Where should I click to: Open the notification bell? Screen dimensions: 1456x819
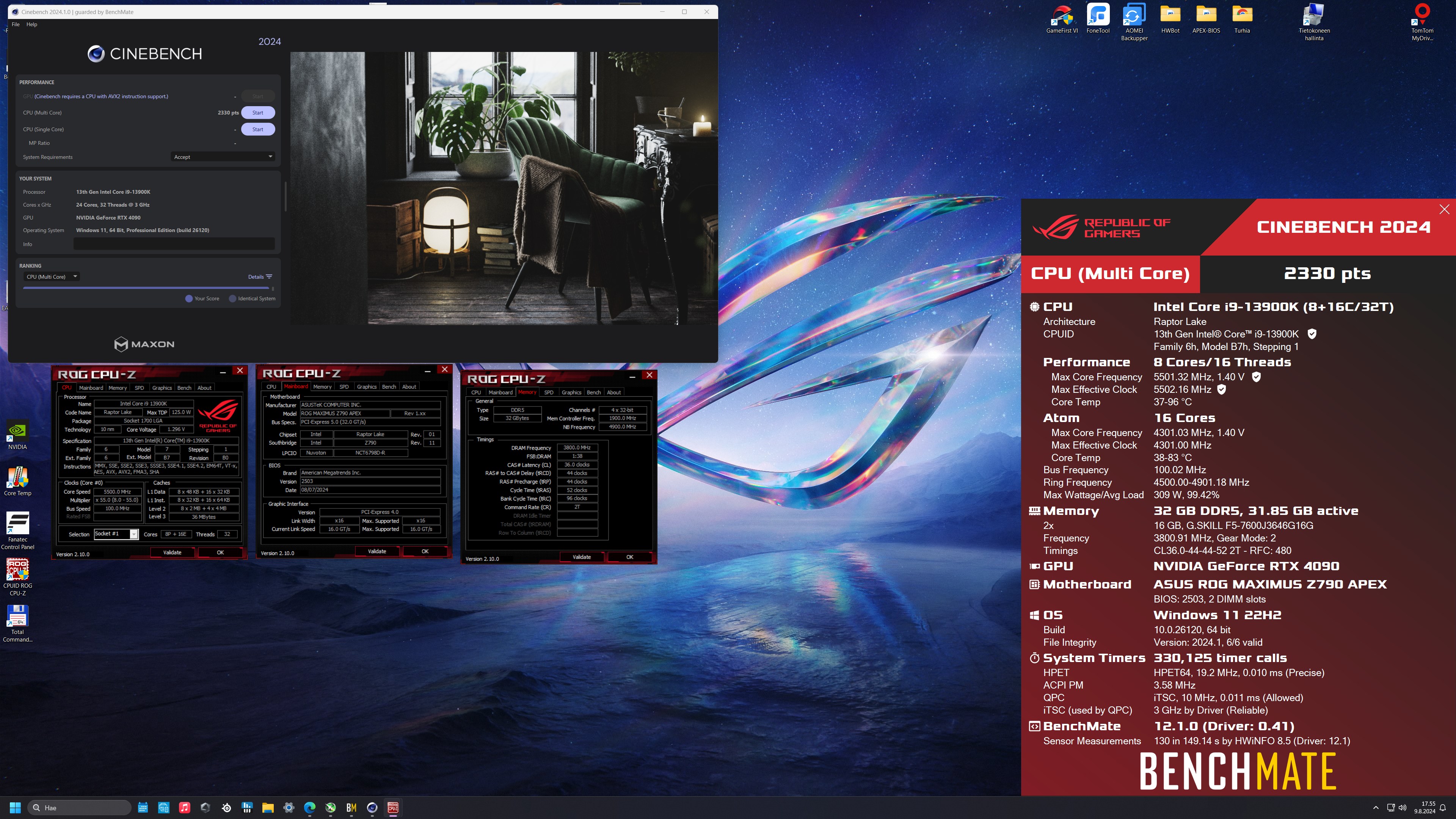tap(1443, 808)
